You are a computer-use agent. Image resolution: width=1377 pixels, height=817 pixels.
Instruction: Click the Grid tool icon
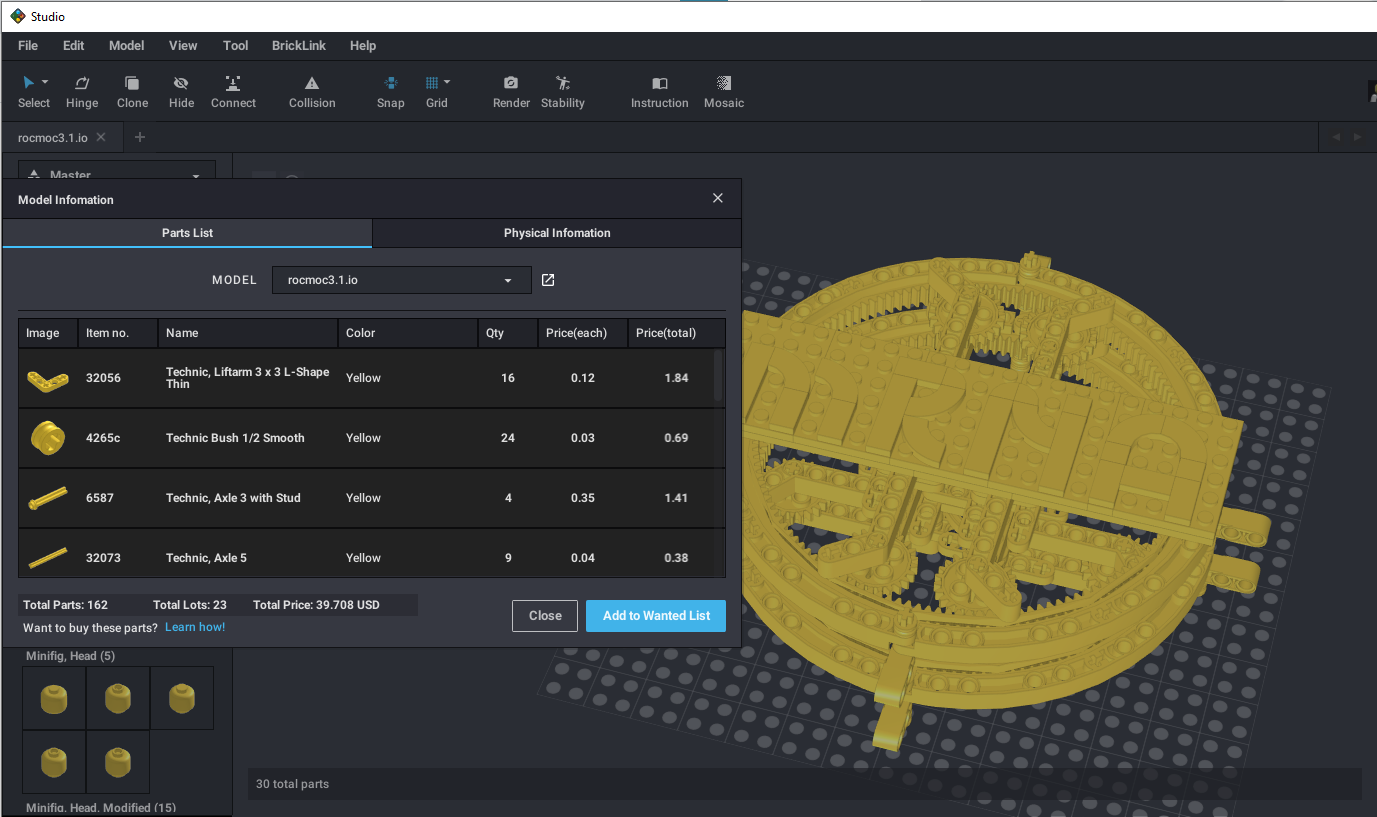(x=432, y=83)
